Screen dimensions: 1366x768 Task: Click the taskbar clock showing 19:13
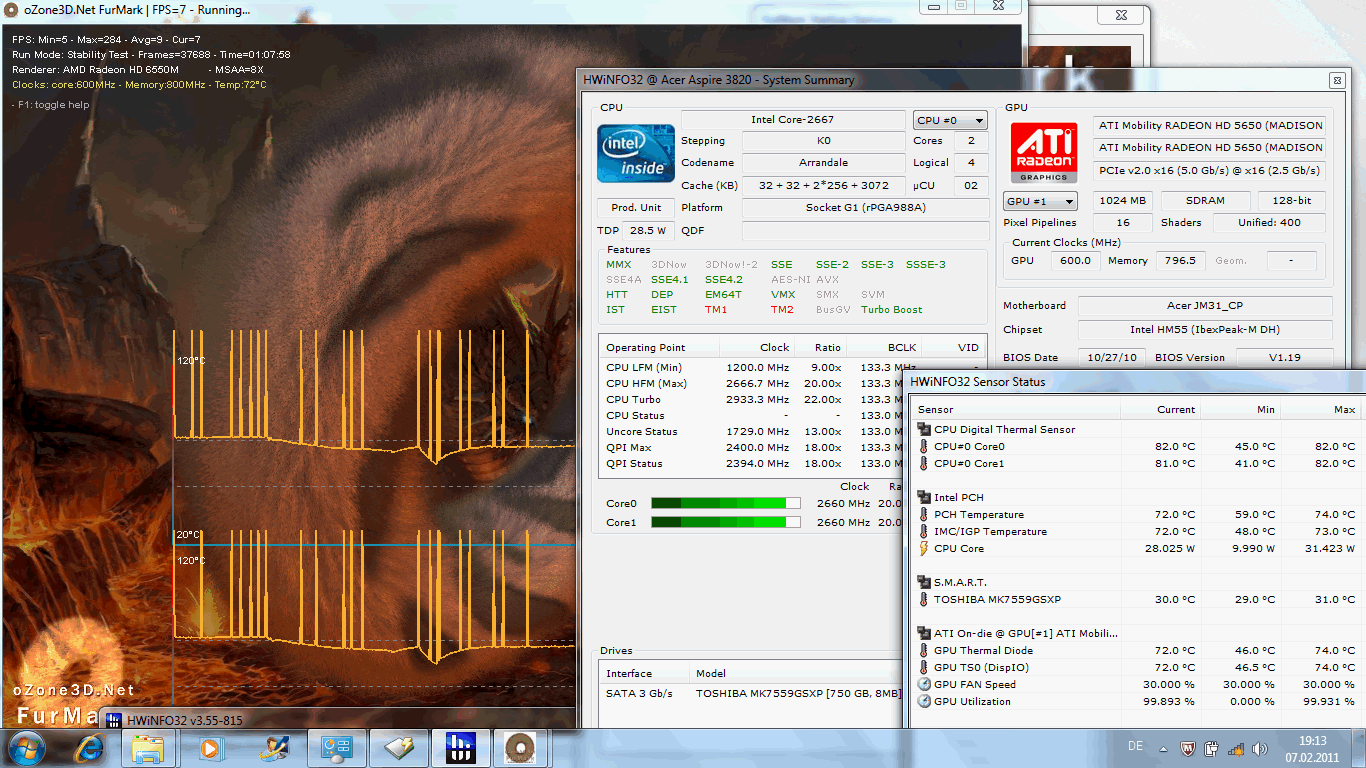point(1313,741)
